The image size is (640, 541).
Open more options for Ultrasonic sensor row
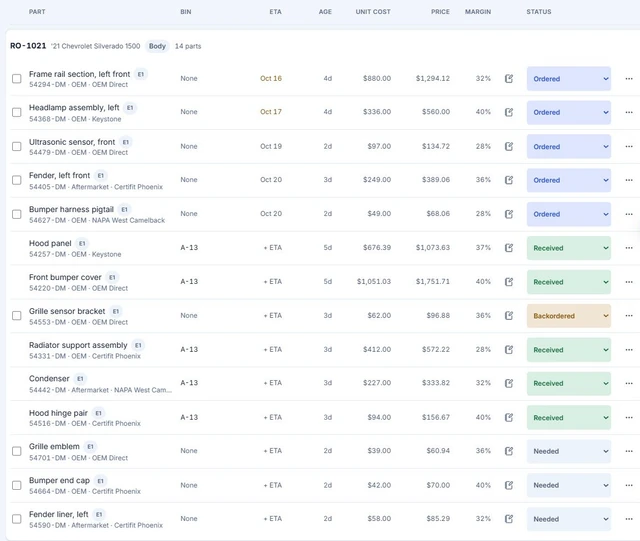[629, 146]
